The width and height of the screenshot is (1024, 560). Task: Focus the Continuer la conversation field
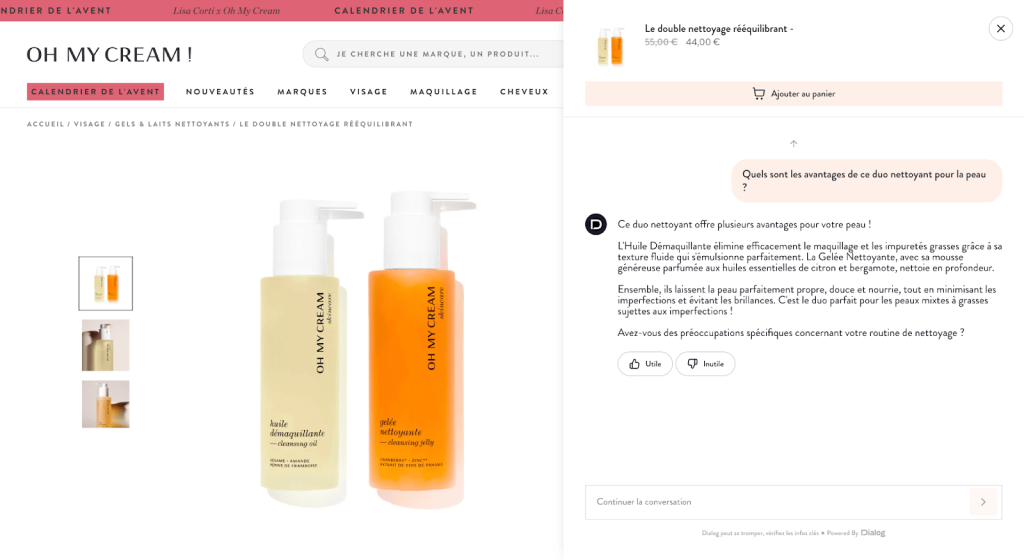pos(777,502)
